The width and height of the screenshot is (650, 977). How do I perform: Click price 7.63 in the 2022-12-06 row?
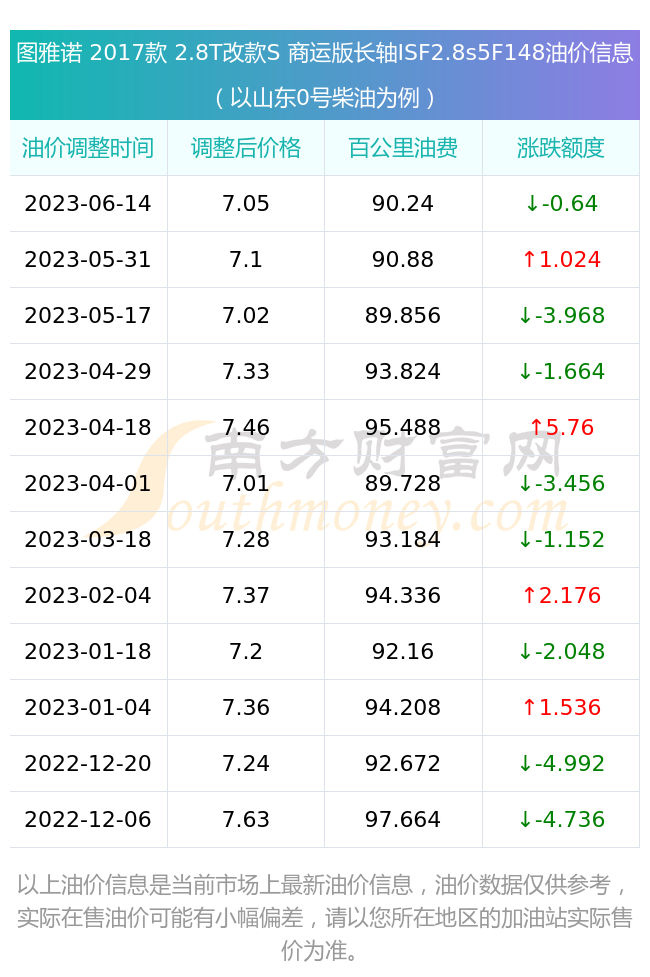[x=246, y=821]
